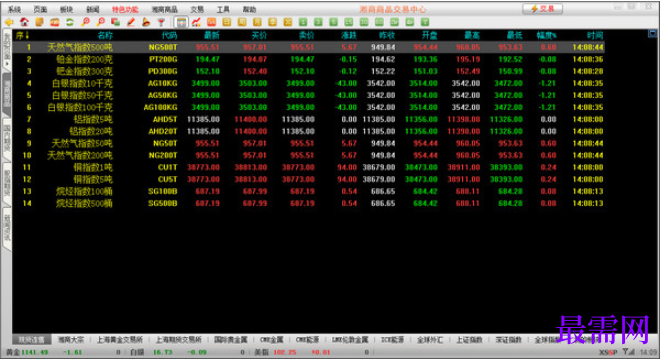Click the network signal status icon

coord(628,352)
